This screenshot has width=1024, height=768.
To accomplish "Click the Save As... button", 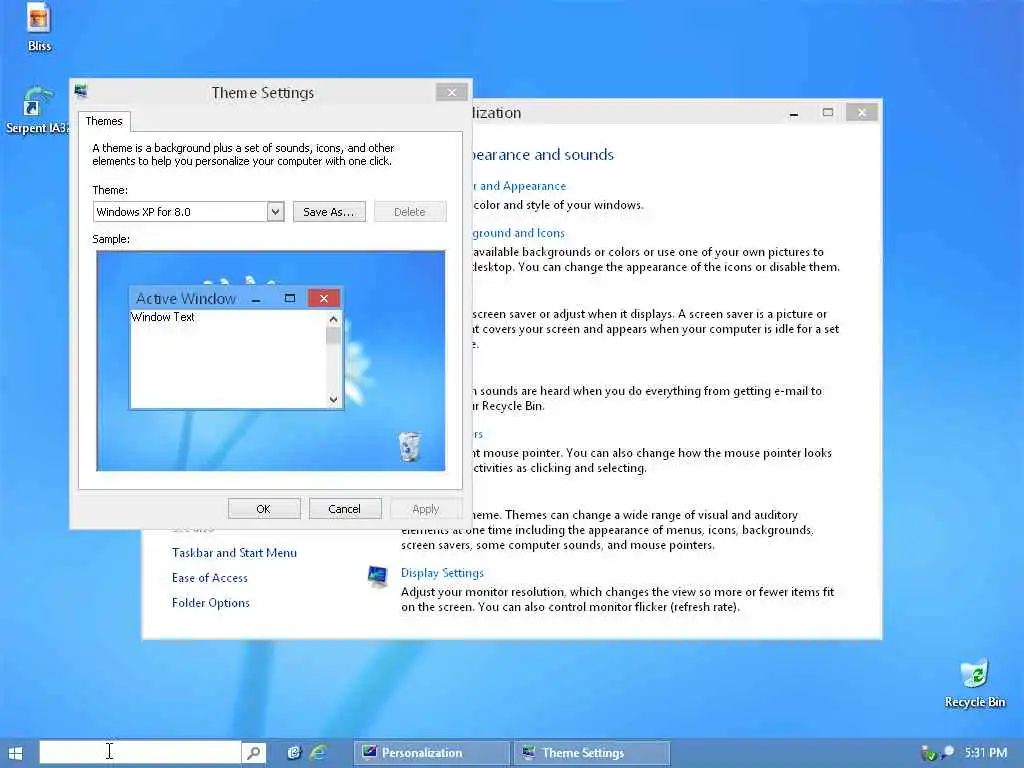I will 329,212.
